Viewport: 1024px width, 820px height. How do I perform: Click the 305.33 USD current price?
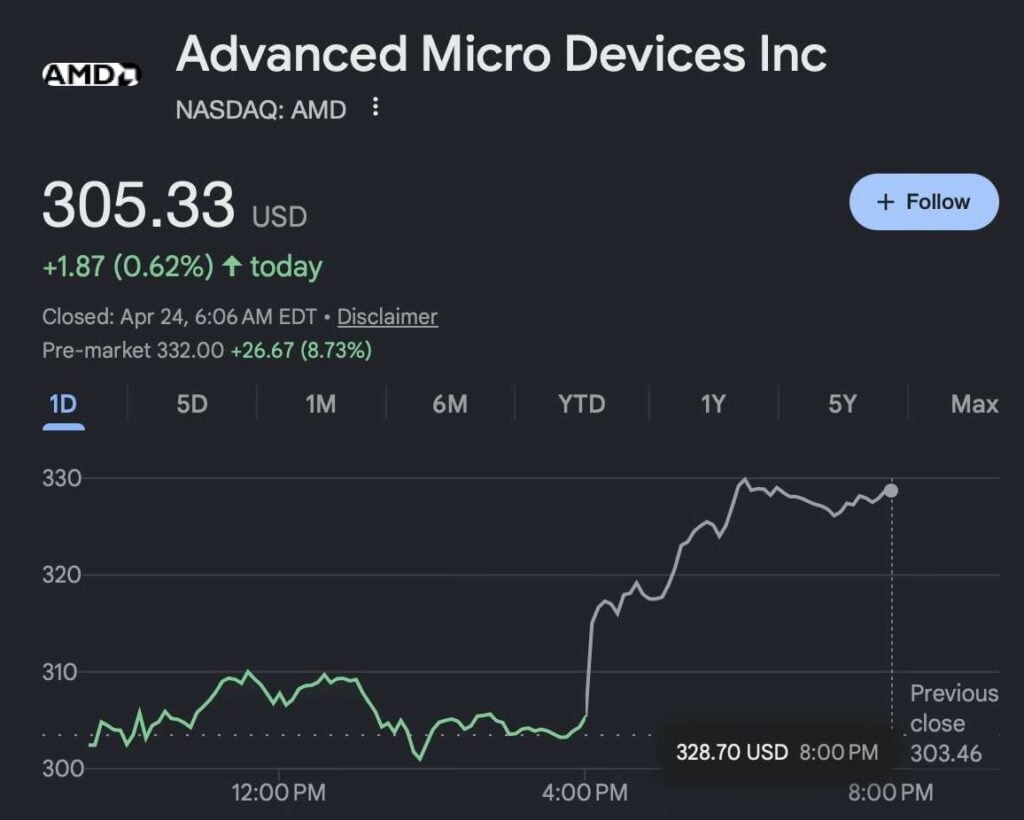174,206
